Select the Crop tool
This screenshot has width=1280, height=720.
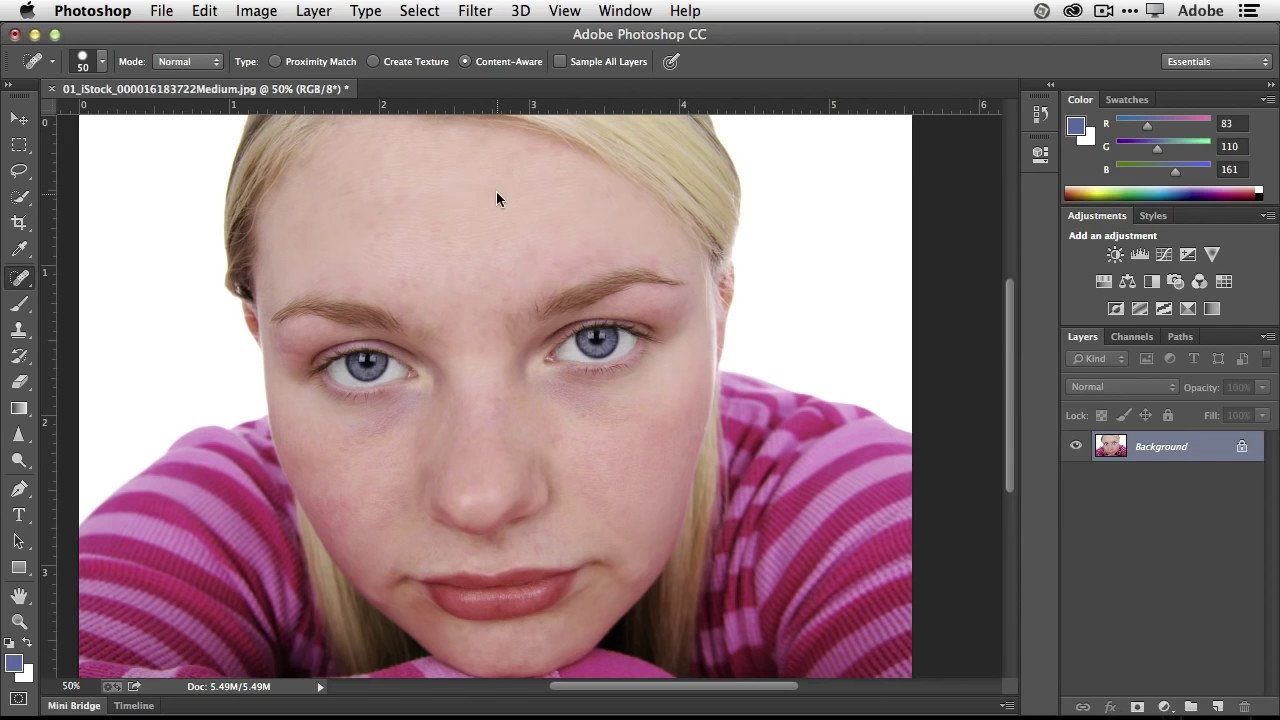(x=19, y=223)
